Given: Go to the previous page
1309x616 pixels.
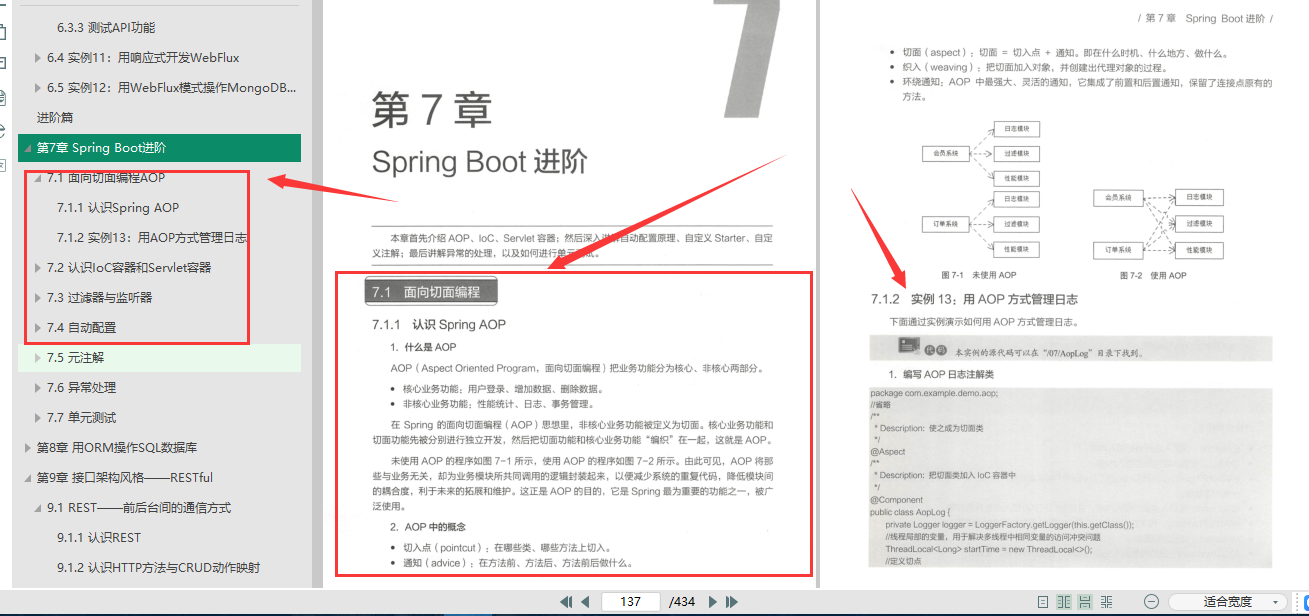Looking at the screenshot, I should click(585, 601).
